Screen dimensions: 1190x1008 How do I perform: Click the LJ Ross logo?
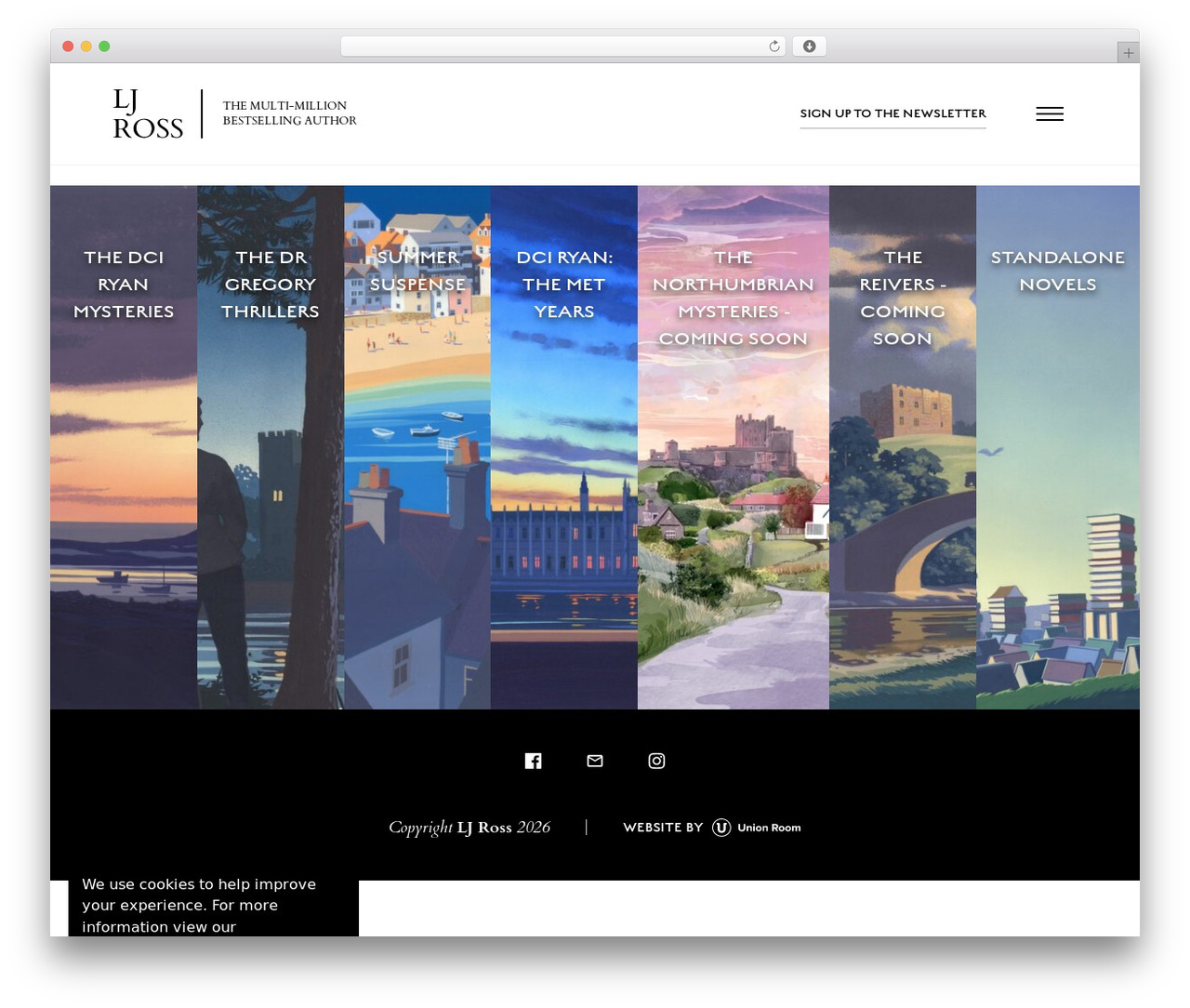click(x=148, y=113)
